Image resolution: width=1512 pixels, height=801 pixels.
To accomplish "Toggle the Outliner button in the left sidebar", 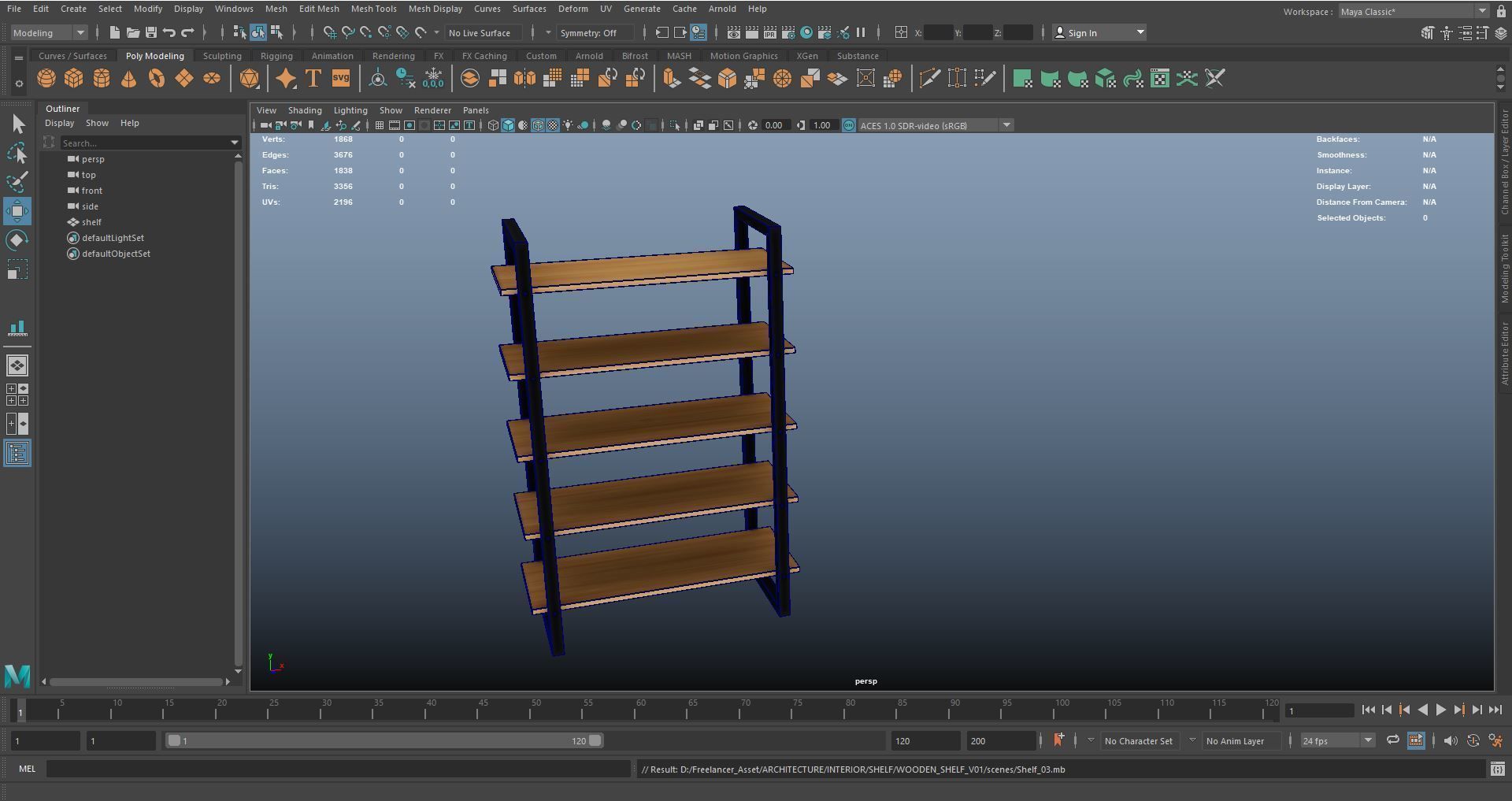I will (17, 453).
